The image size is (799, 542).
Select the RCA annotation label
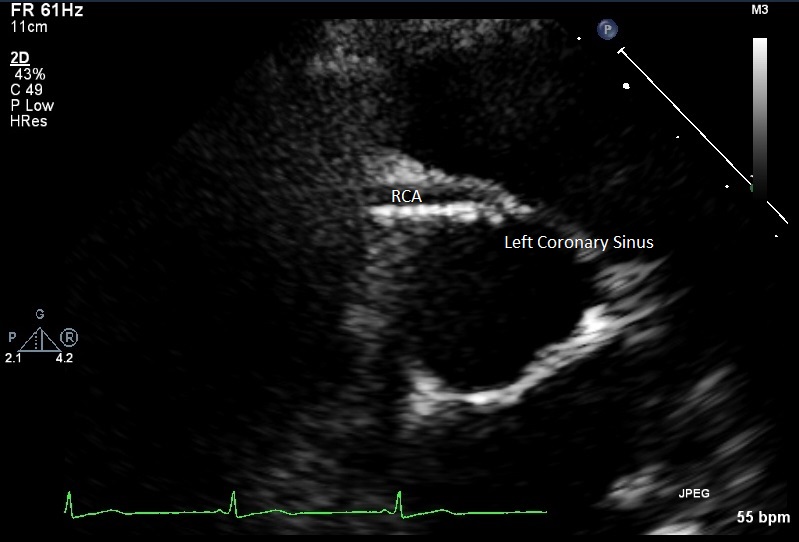(406, 196)
